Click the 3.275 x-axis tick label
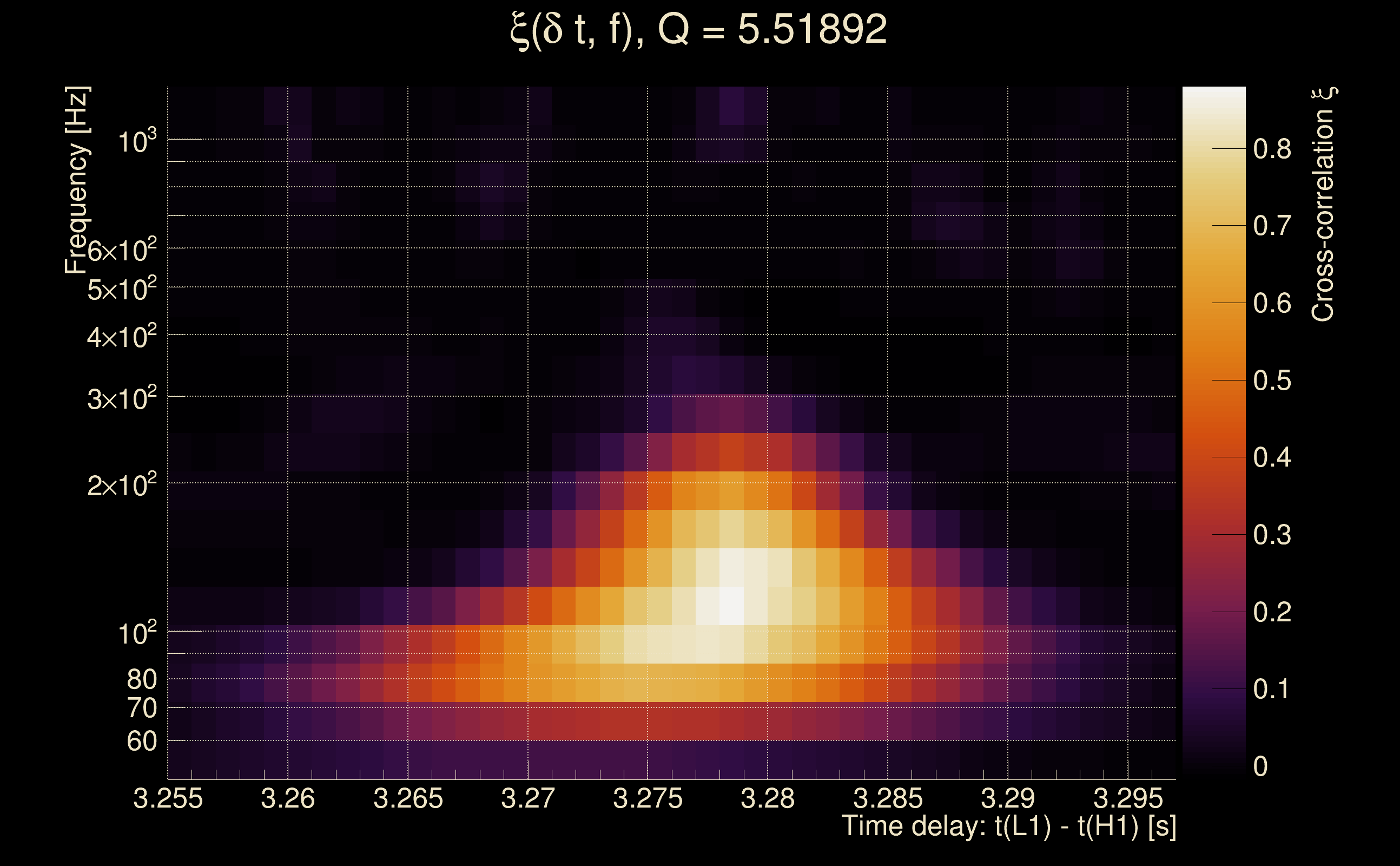This screenshot has width=1400, height=866. click(x=648, y=799)
